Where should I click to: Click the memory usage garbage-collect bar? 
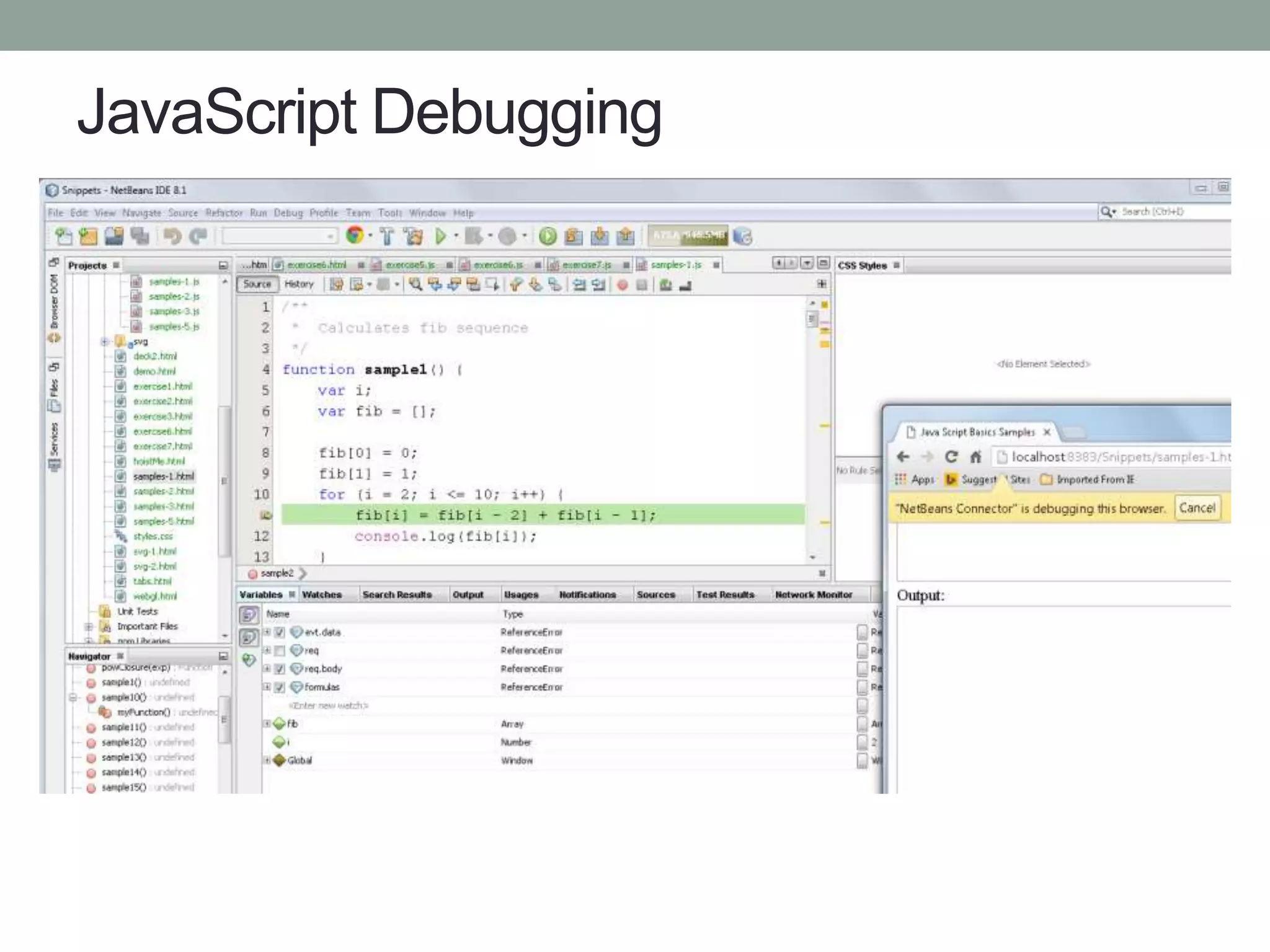pos(688,236)
